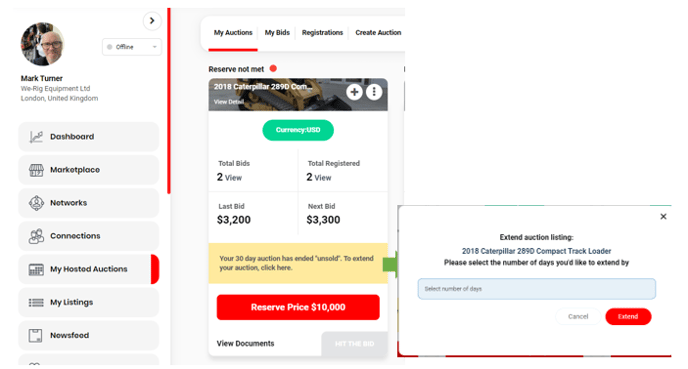The image size is (688, 369).
Task: Open the Dashboard chart icon
Action: 36,137
